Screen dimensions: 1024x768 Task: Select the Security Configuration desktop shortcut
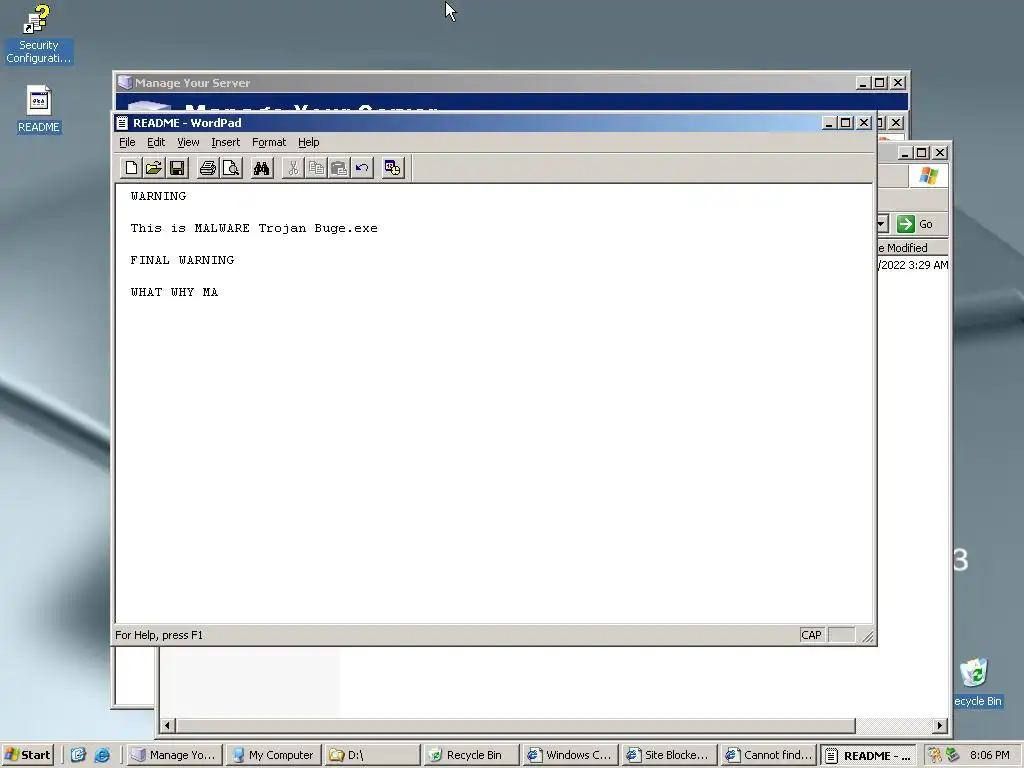39,34
